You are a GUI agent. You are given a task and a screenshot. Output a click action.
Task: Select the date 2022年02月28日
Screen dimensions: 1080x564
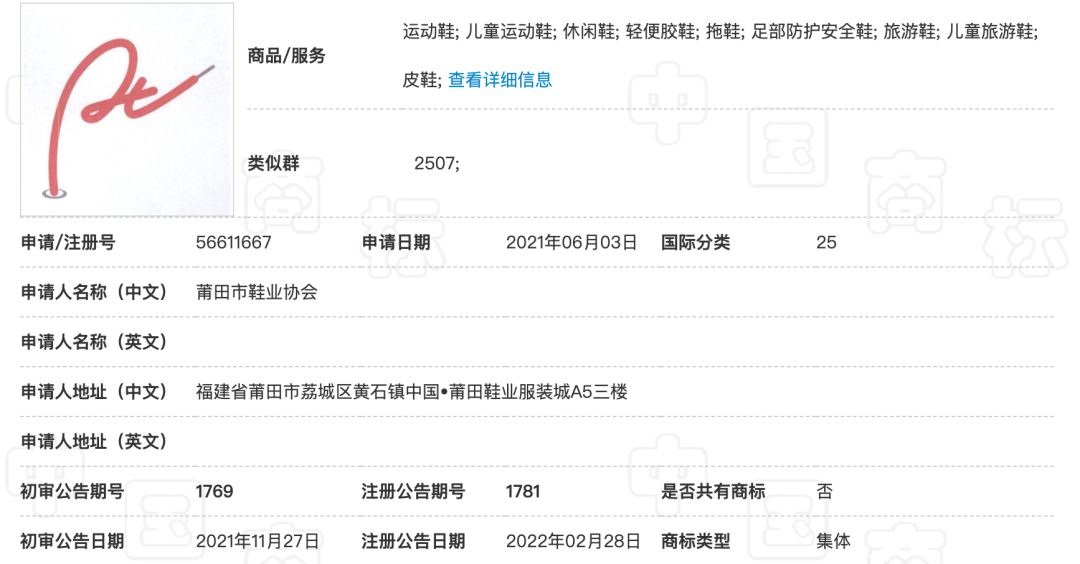(x=573, y=541)
